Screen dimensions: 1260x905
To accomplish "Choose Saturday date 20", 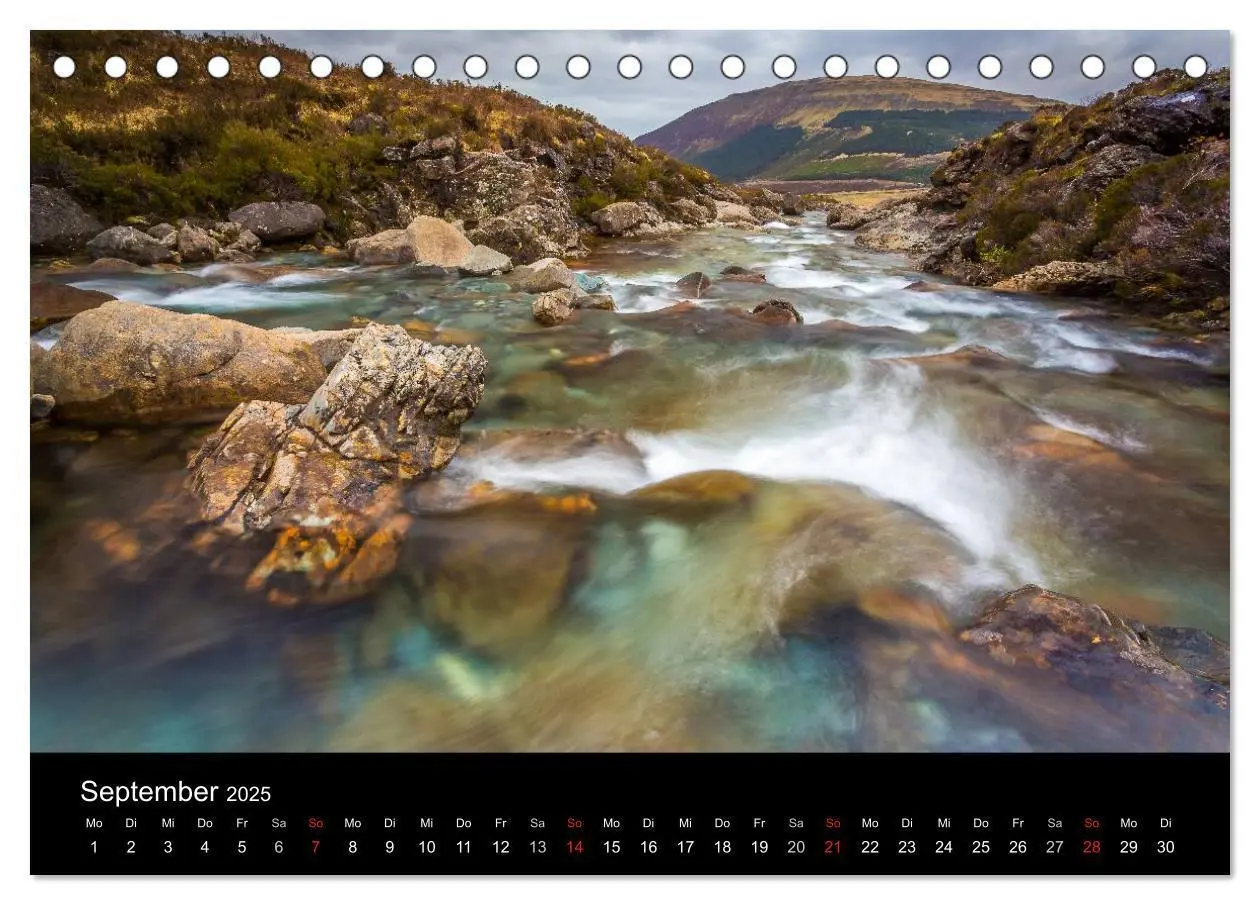I will (797, 847).
